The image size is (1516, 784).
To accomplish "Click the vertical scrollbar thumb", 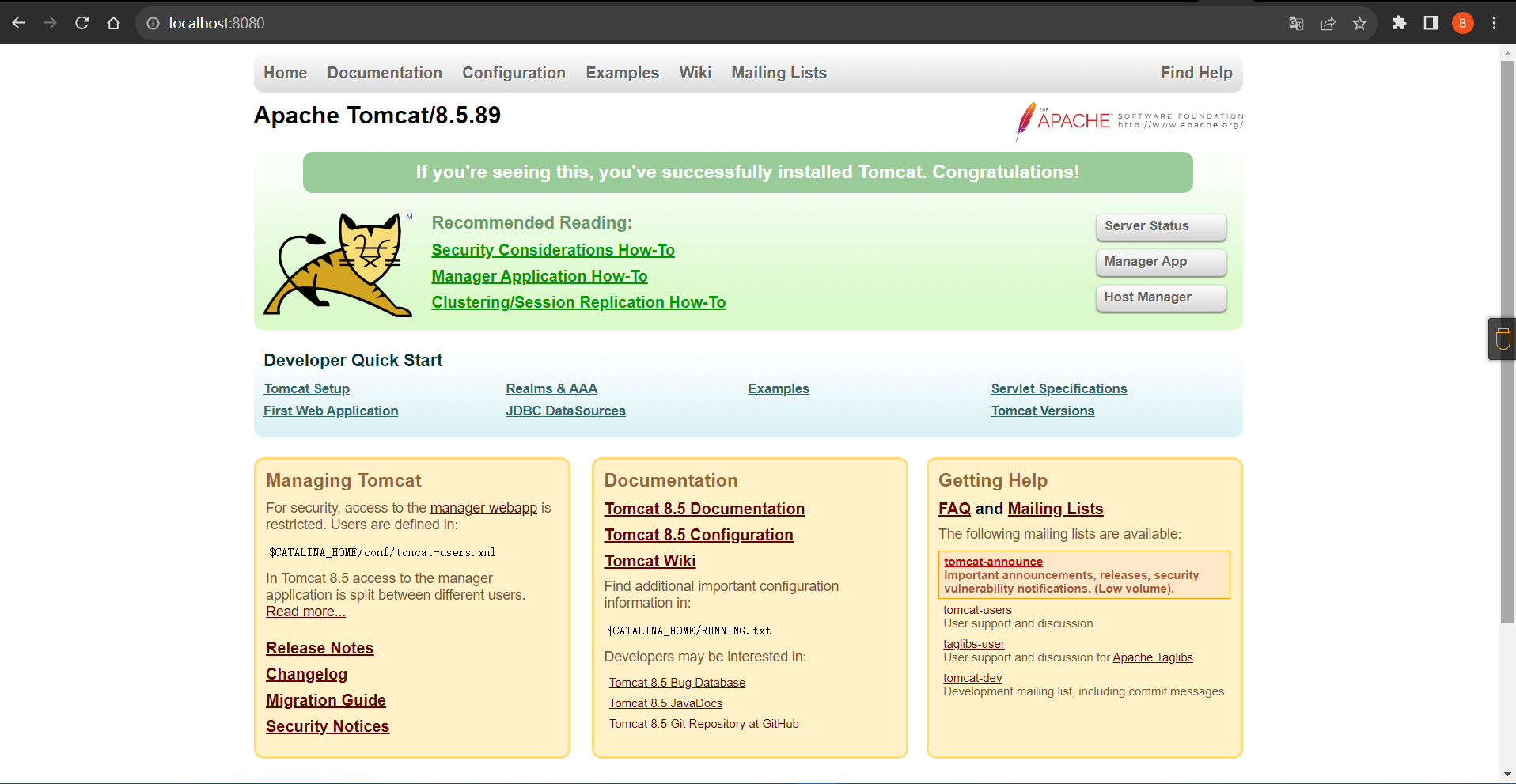I will (1507, 342).
